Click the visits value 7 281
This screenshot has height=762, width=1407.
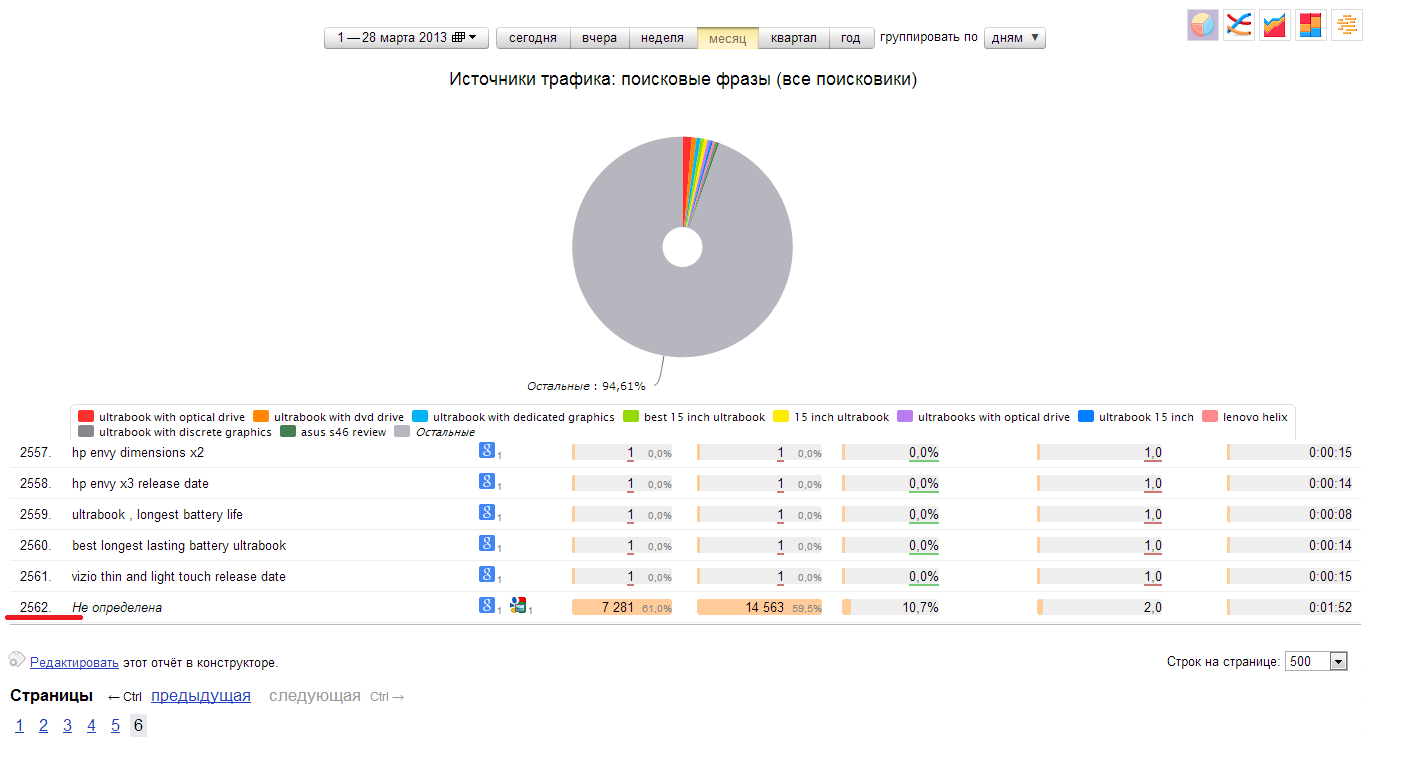coord(616,607)
